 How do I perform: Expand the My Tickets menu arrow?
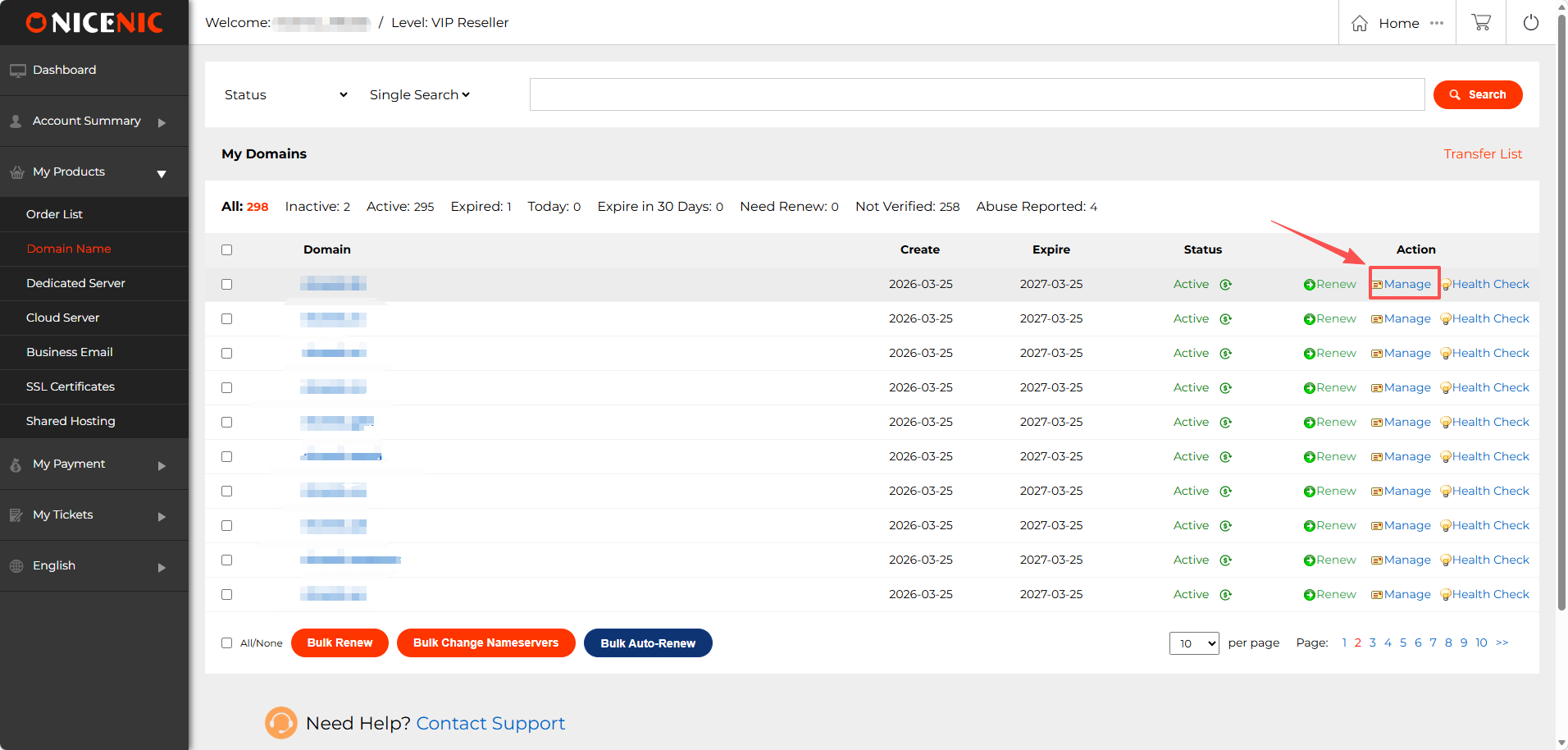162,517
